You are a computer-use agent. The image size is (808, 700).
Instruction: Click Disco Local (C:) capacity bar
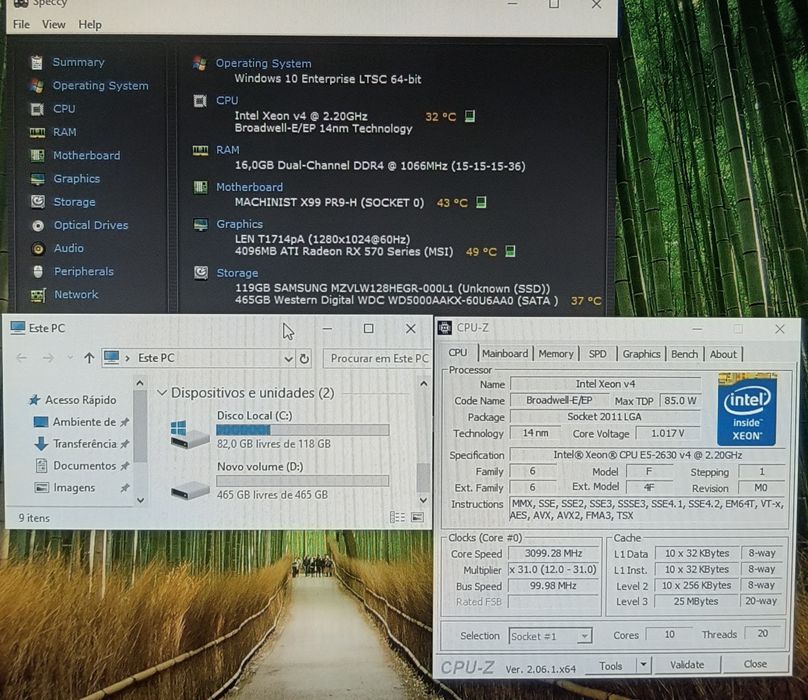[x=302, y=430]
